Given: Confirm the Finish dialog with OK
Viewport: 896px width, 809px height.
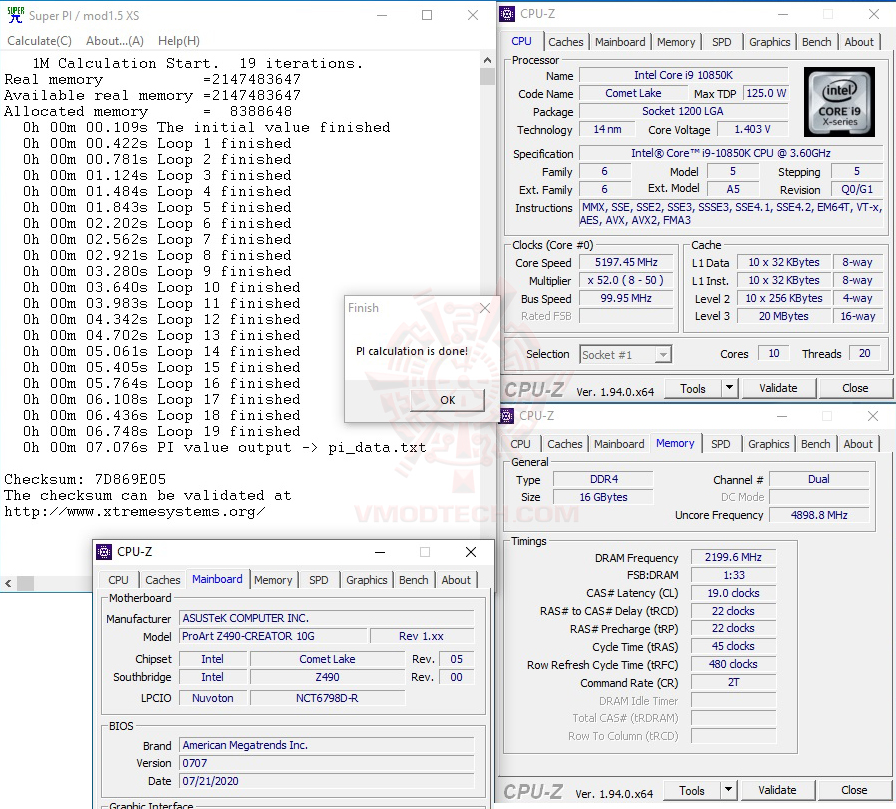Looking at the screenshot, I should coord(447,400).
